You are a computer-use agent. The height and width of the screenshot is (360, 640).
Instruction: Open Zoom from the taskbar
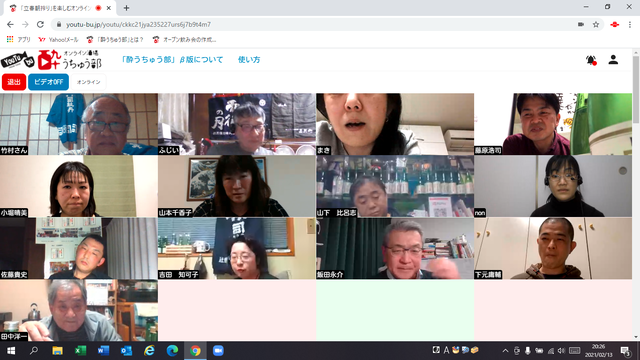(218, 351)
